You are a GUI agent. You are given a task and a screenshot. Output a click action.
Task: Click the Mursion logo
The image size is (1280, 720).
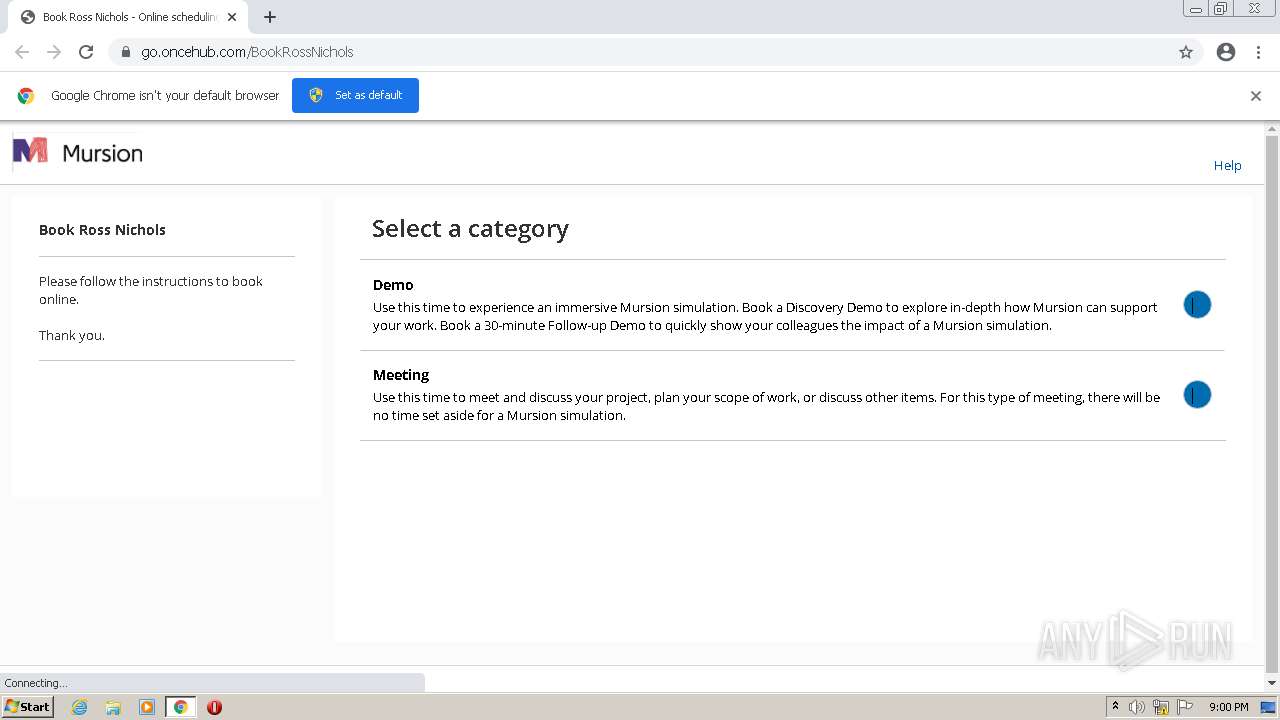click(x=77, y=152)
